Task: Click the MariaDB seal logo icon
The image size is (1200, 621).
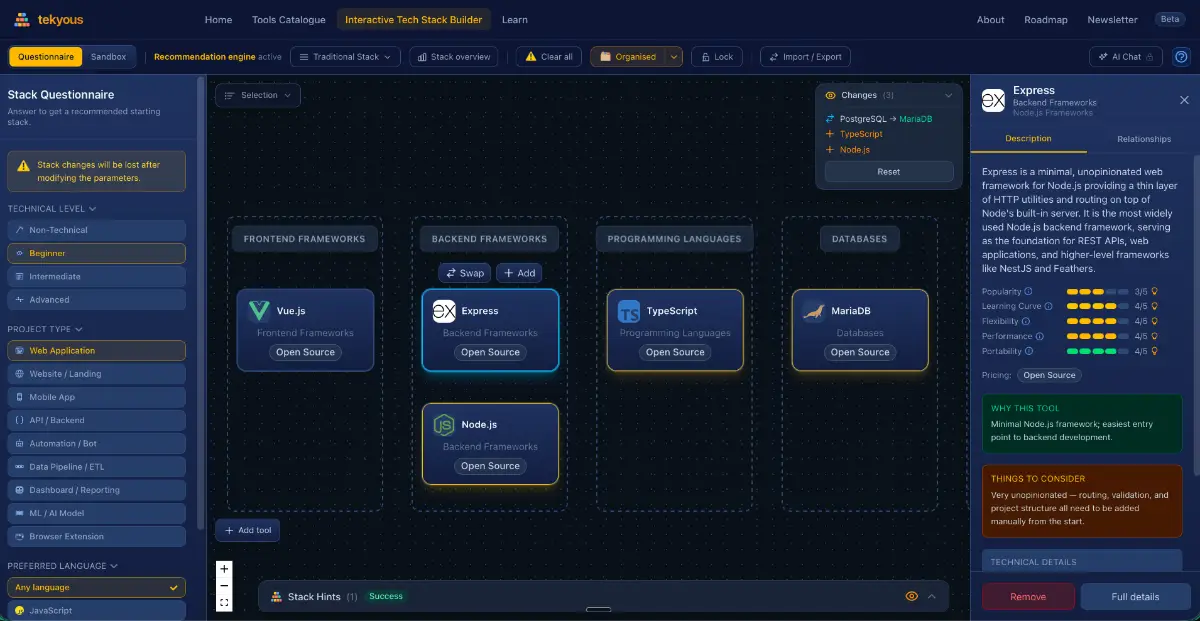Action: click(x=814, y=311)
